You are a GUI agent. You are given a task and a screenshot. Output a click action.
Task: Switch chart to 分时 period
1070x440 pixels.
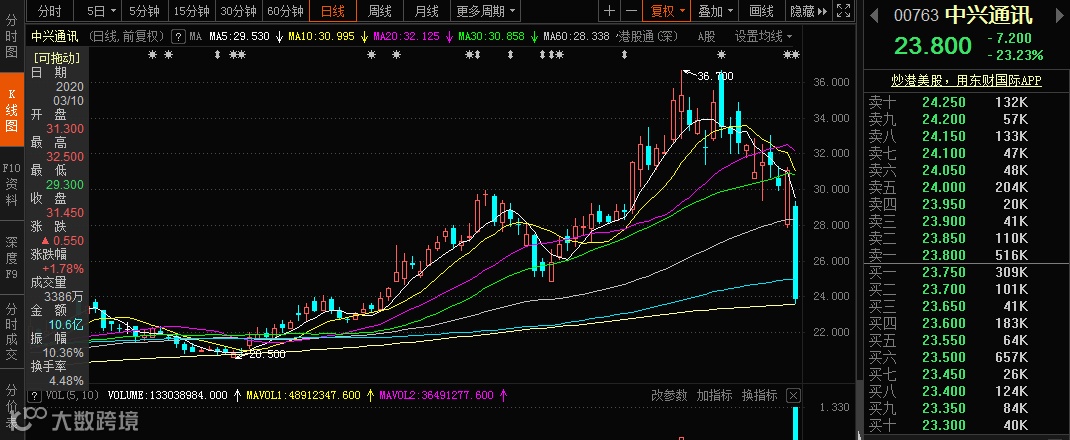click(49, 11)
